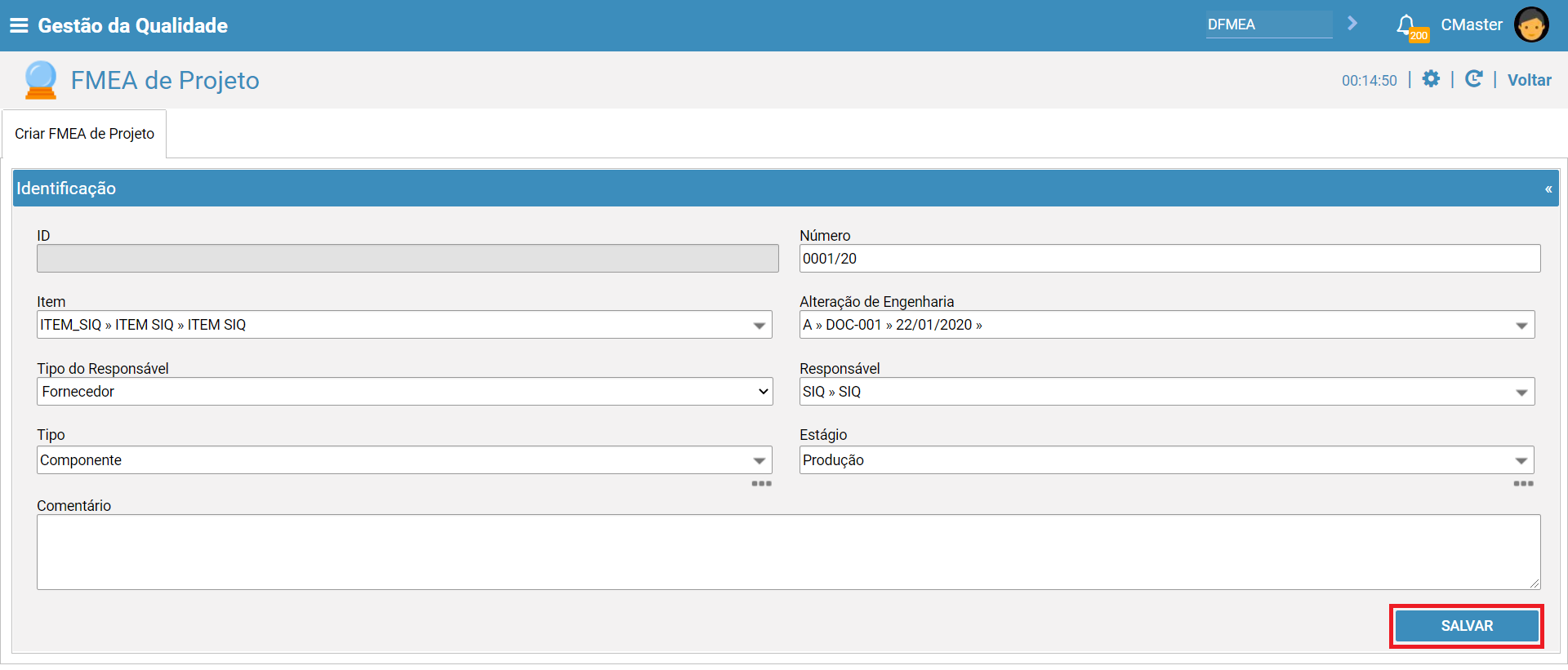This screenshot has width=1568, height=670.
Task: Open the Item dropdown
Action: (404, 325)
